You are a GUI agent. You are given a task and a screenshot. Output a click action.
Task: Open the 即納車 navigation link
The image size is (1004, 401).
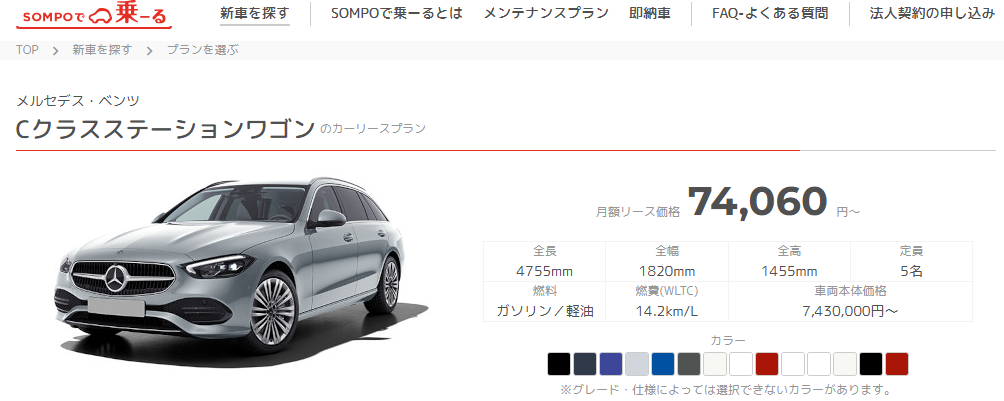click(650, 13)
